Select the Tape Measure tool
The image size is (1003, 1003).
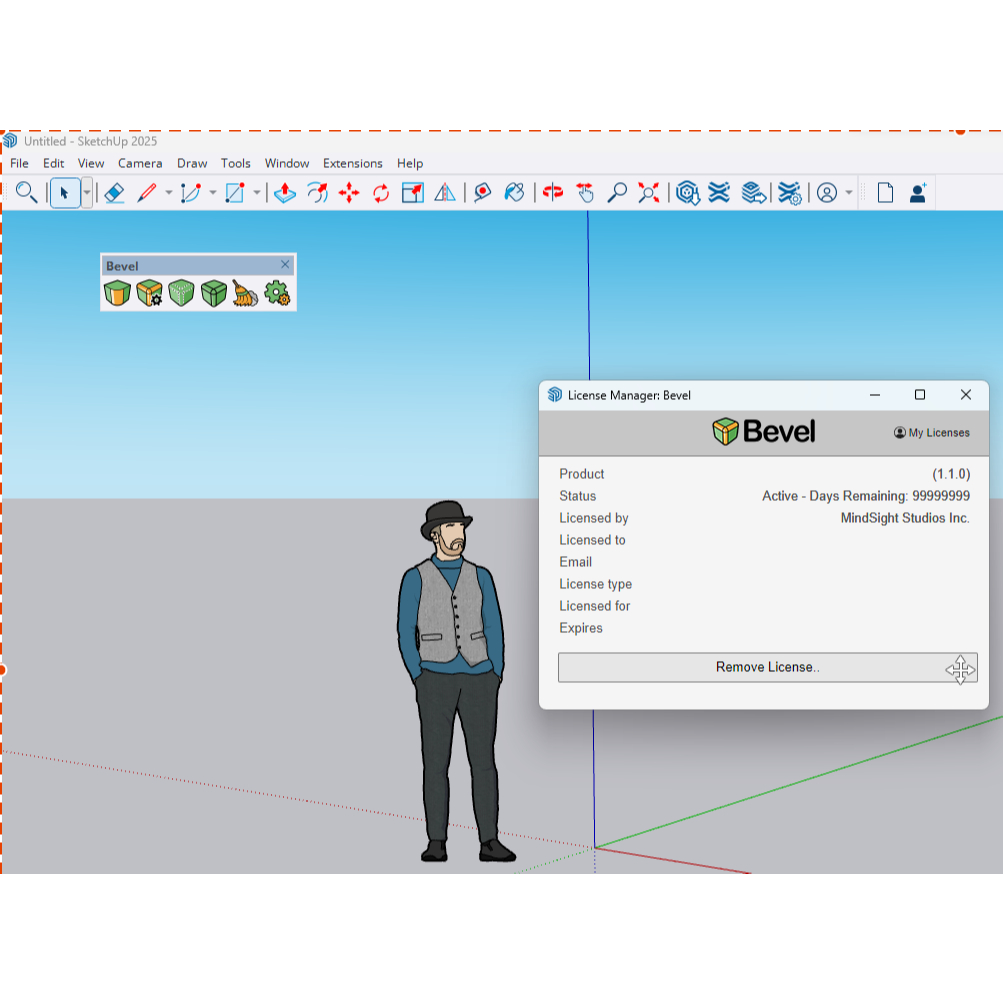[x=482, y=193]
